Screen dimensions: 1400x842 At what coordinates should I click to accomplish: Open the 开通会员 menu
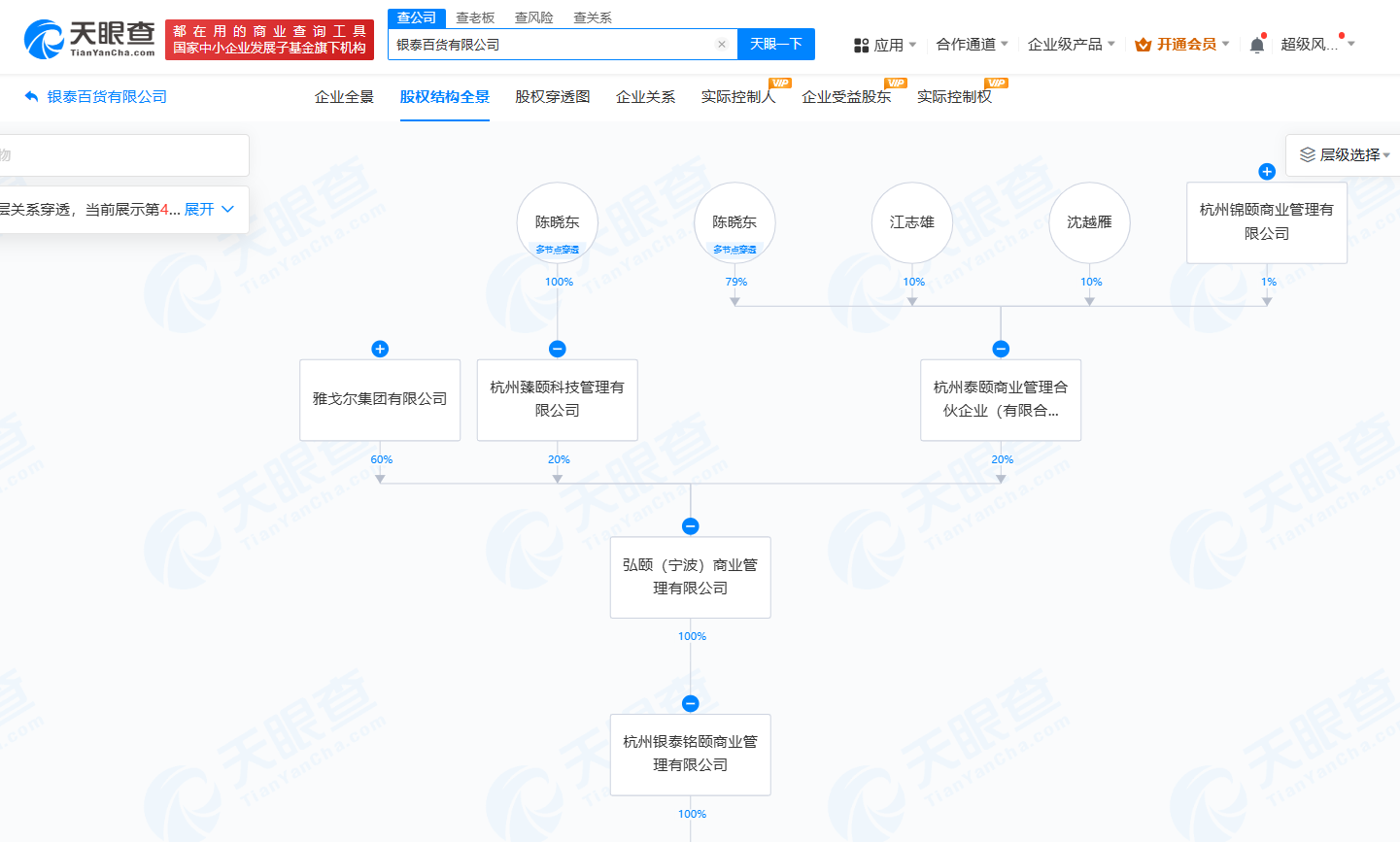click(1182, 45)
